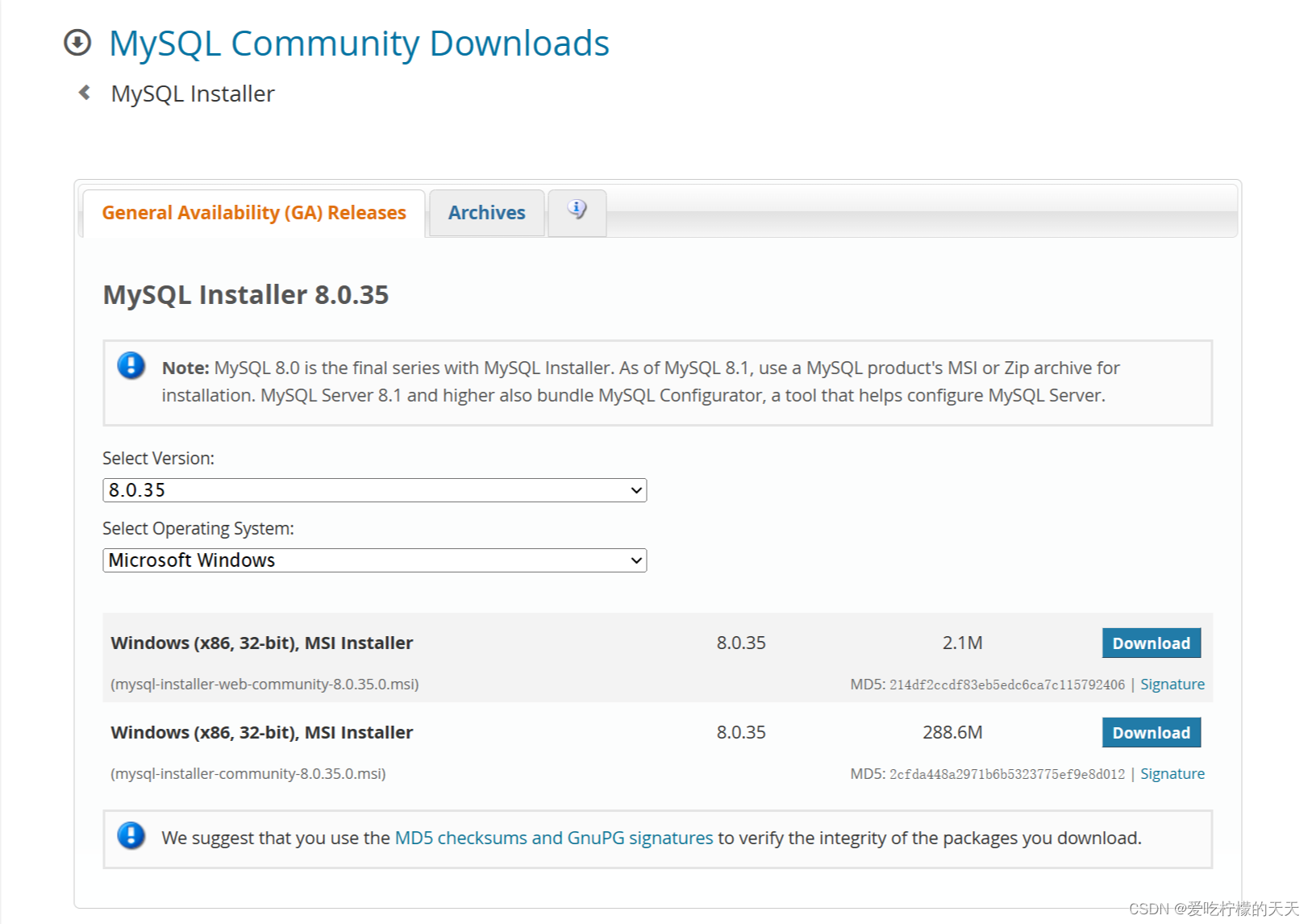Screen dimensions: 1312x924
Task: Click the 288.6M file size value
Action: [x=952, y=733]
